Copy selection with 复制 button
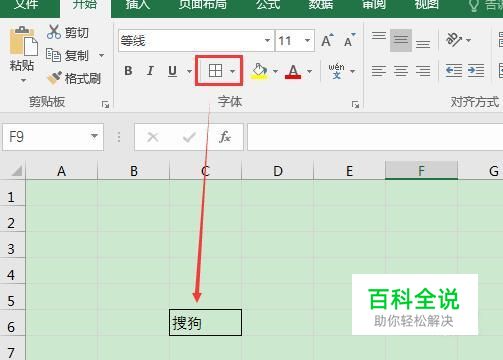This screenshot has height=360, width=503. [67, 55]
